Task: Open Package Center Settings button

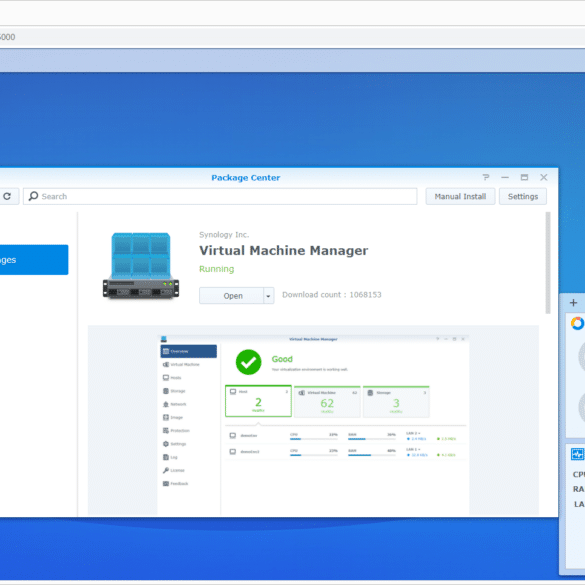Action: [x=523, y=196]
